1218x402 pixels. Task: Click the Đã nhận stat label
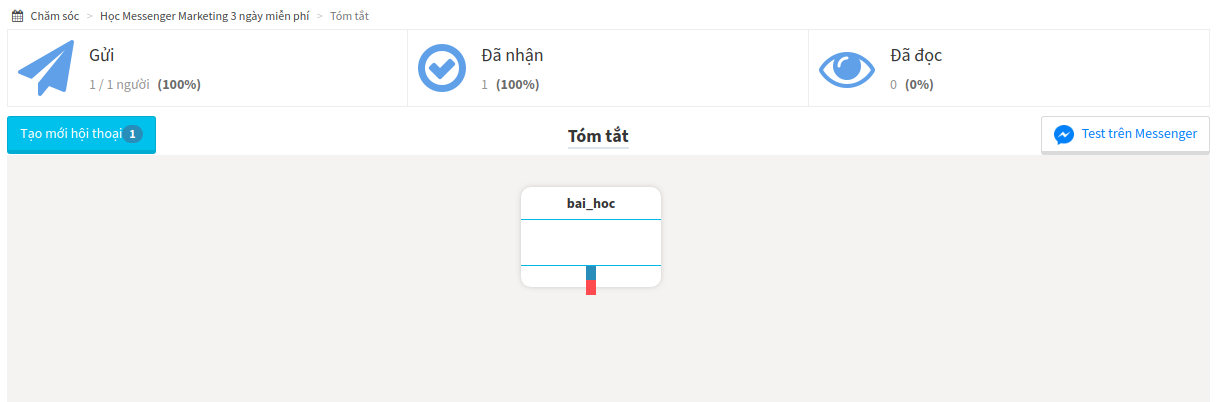[512, 56]
